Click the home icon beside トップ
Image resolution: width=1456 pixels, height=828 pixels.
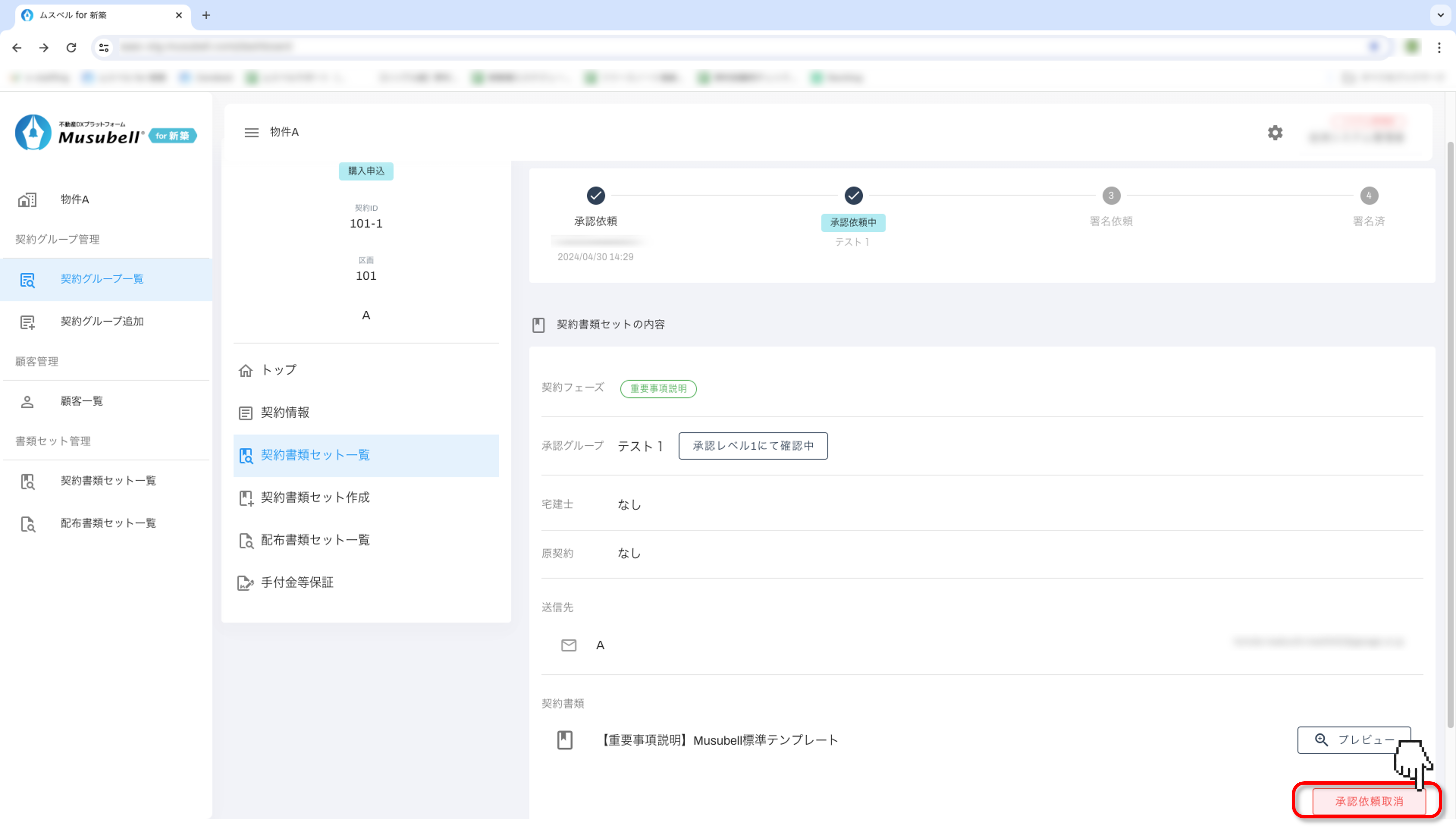[246, 371]
